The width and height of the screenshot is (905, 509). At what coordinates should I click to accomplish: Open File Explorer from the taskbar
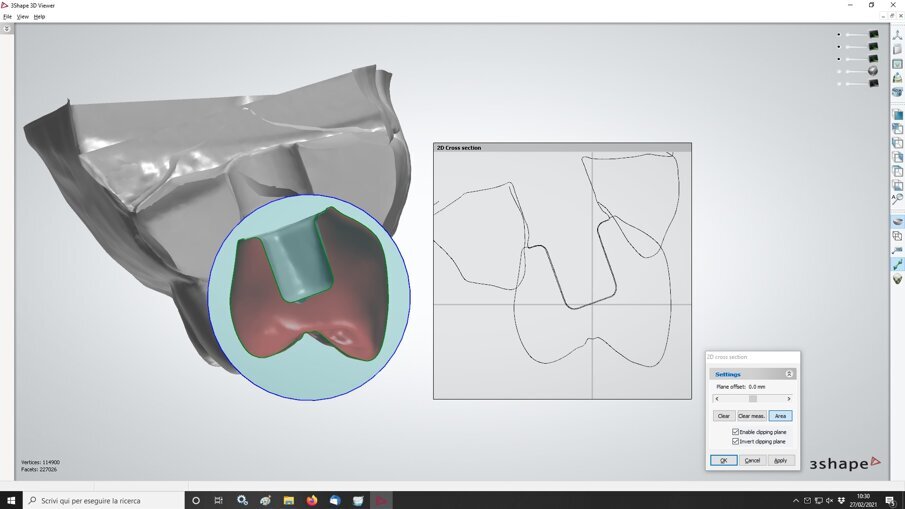click(289, 500)
